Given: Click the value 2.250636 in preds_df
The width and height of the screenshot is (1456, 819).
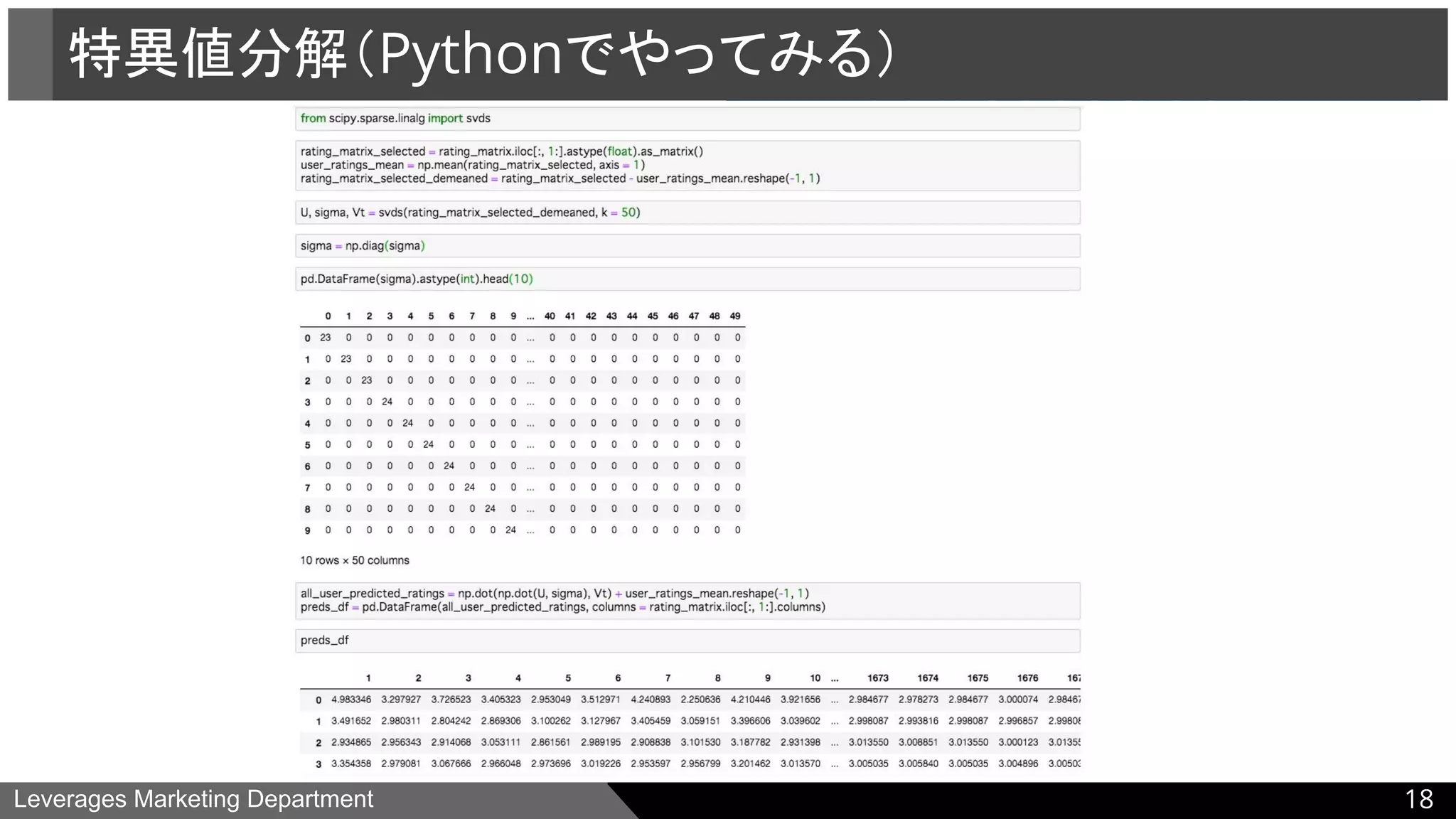Looking at the screenshot, I should point(700,700).
